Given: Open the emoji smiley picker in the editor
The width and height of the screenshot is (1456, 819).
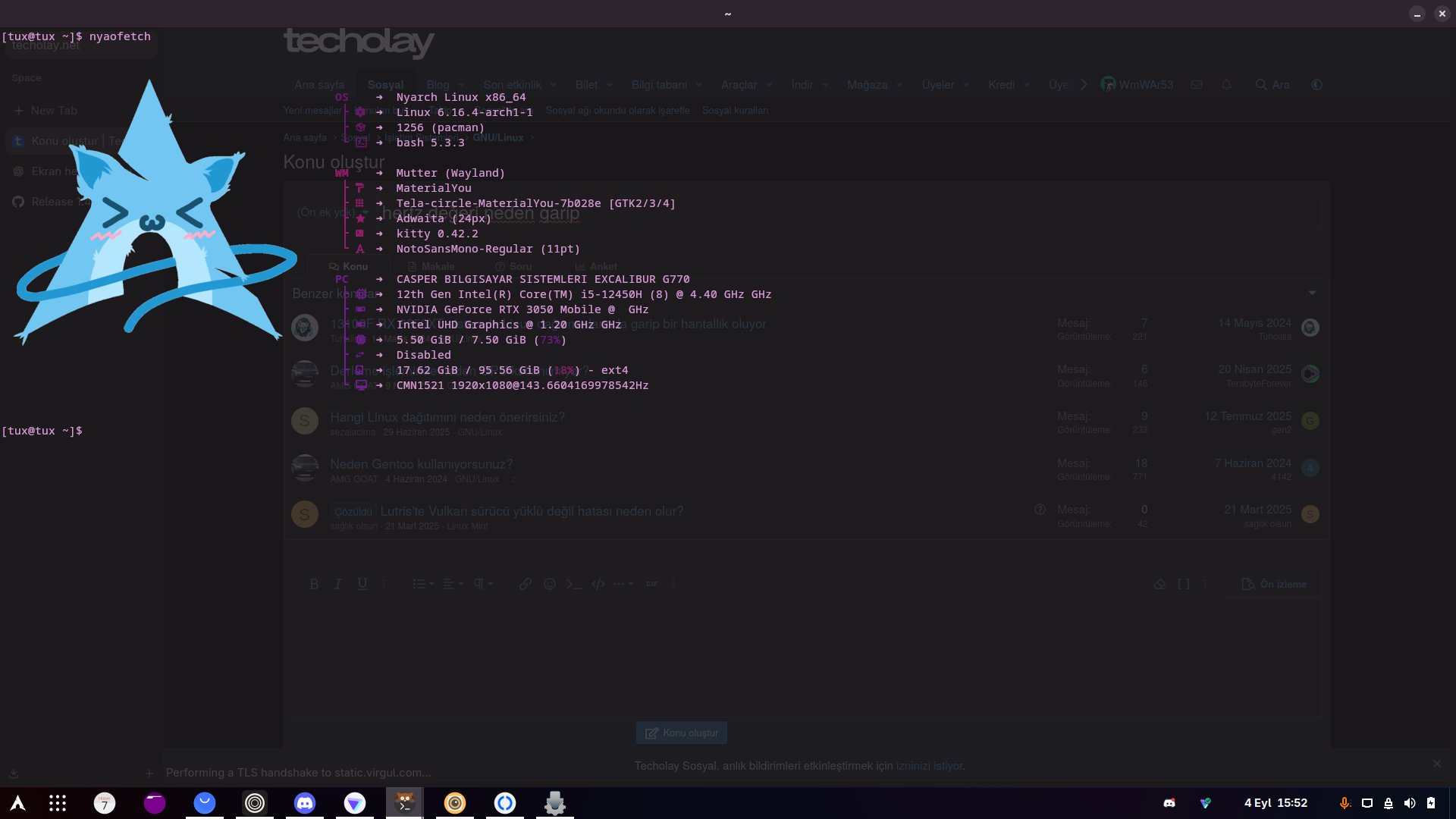Looking at the screenshot, I should pyautogui.click(x=550, y=584).
